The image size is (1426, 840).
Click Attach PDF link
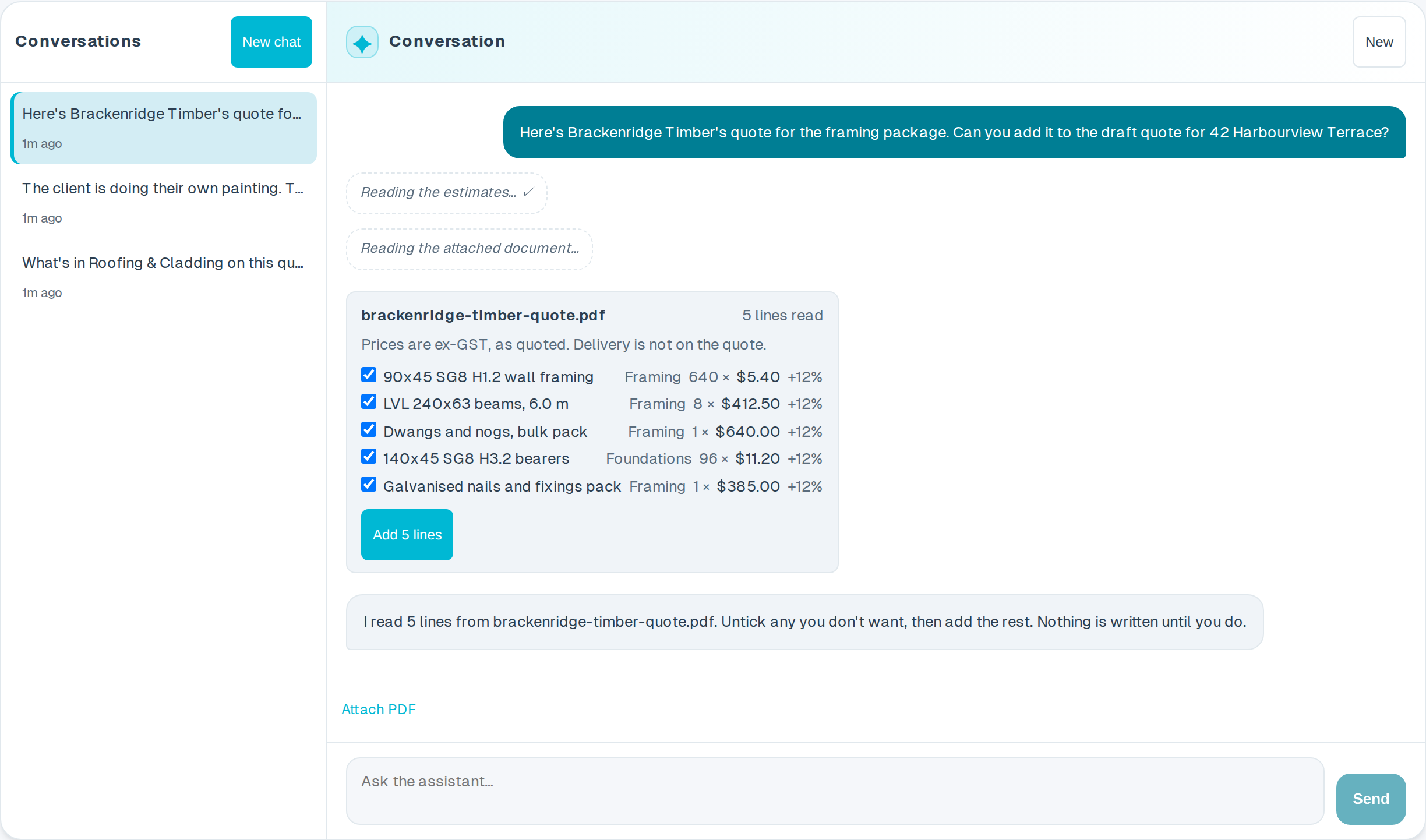coord(379,710)
